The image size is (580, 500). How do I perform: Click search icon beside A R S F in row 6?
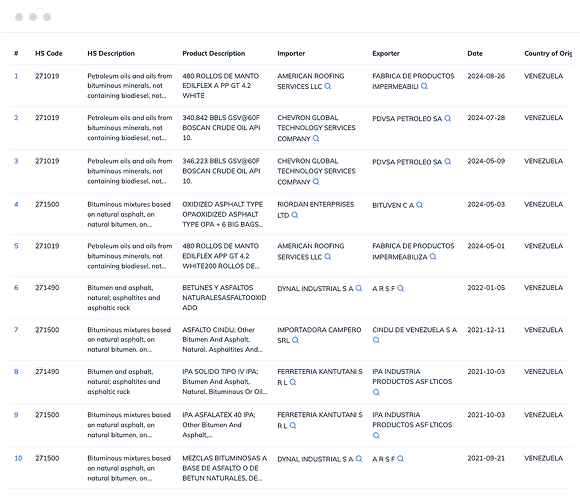pyautogui.click(x=401, y=288)
